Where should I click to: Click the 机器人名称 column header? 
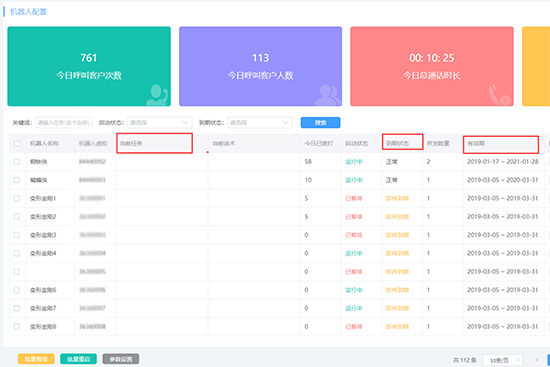tap(44, 143)
